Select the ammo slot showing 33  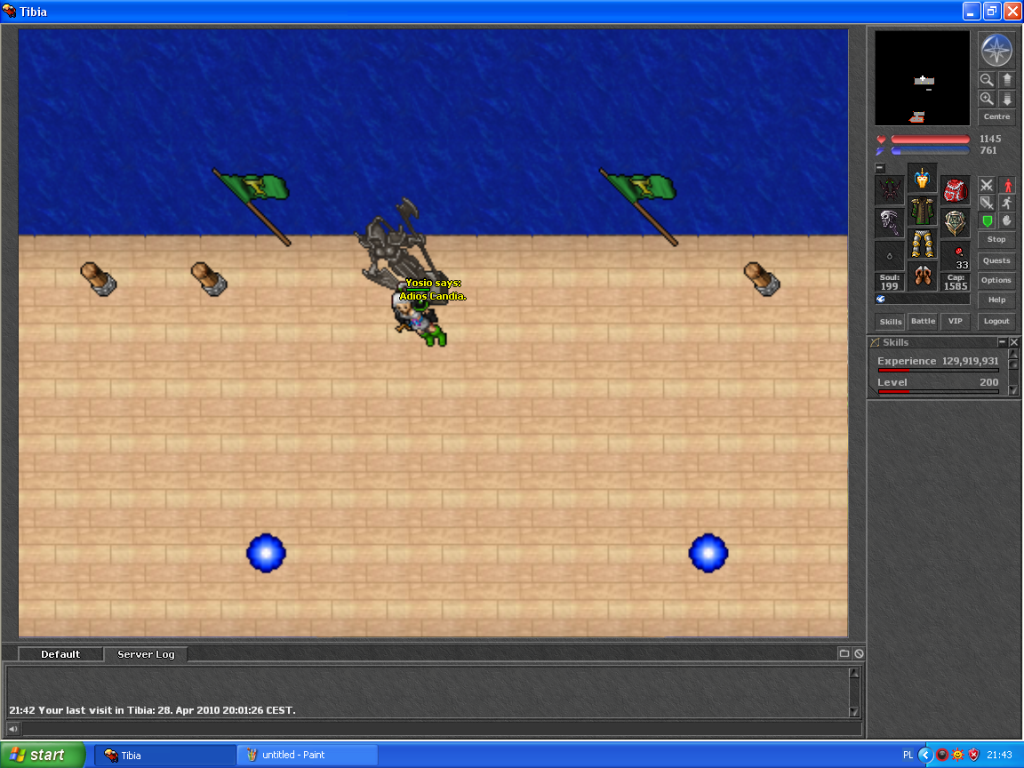tap(955, 255)
